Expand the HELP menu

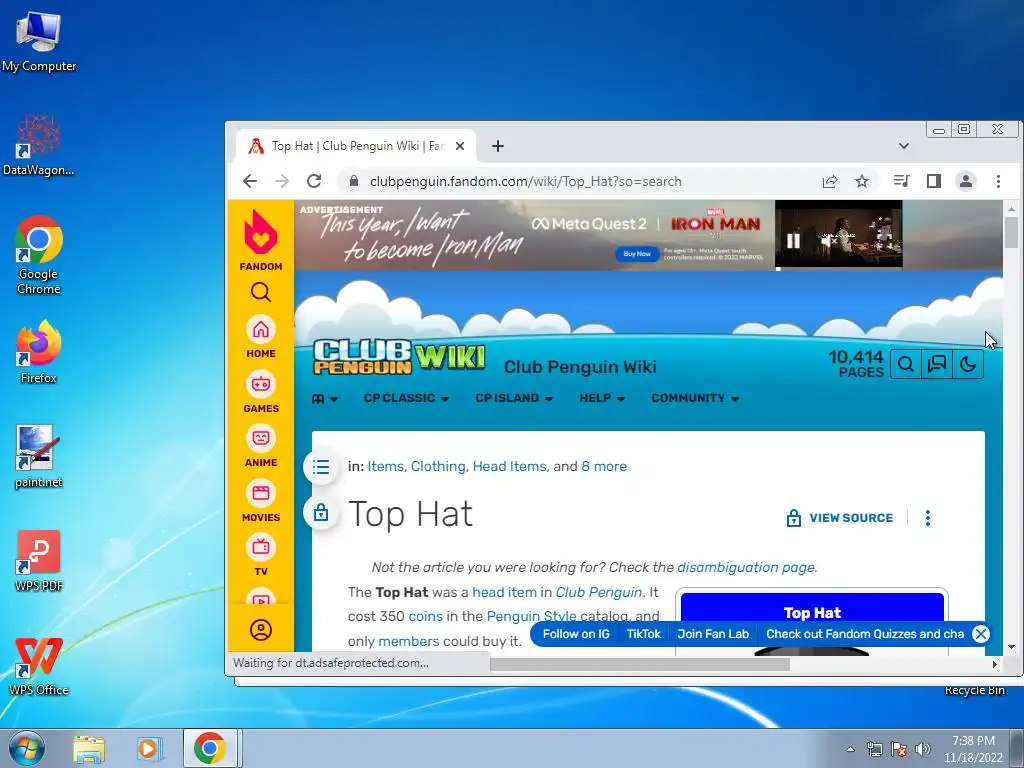tap(601, 398)
